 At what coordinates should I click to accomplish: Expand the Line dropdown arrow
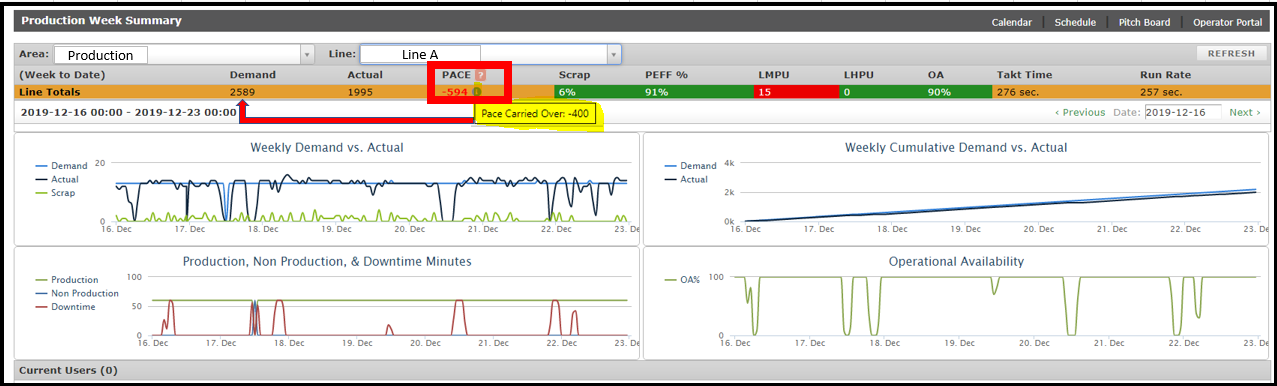click(x=614, y=54)
